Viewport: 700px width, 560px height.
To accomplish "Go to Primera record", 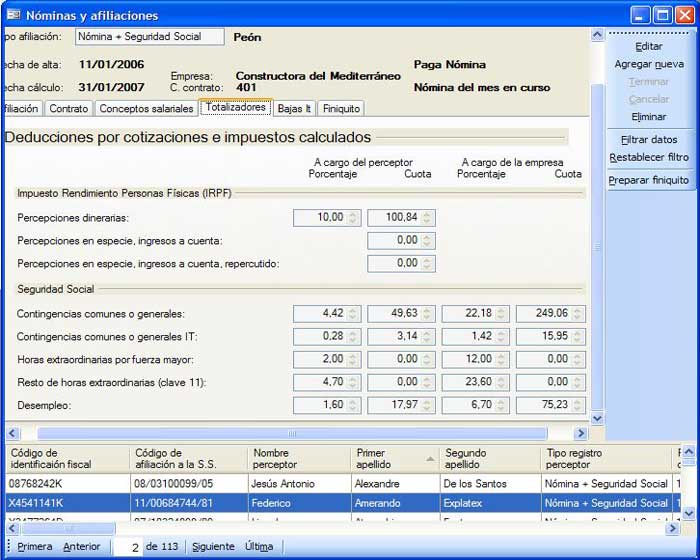I will pos(34,547).
